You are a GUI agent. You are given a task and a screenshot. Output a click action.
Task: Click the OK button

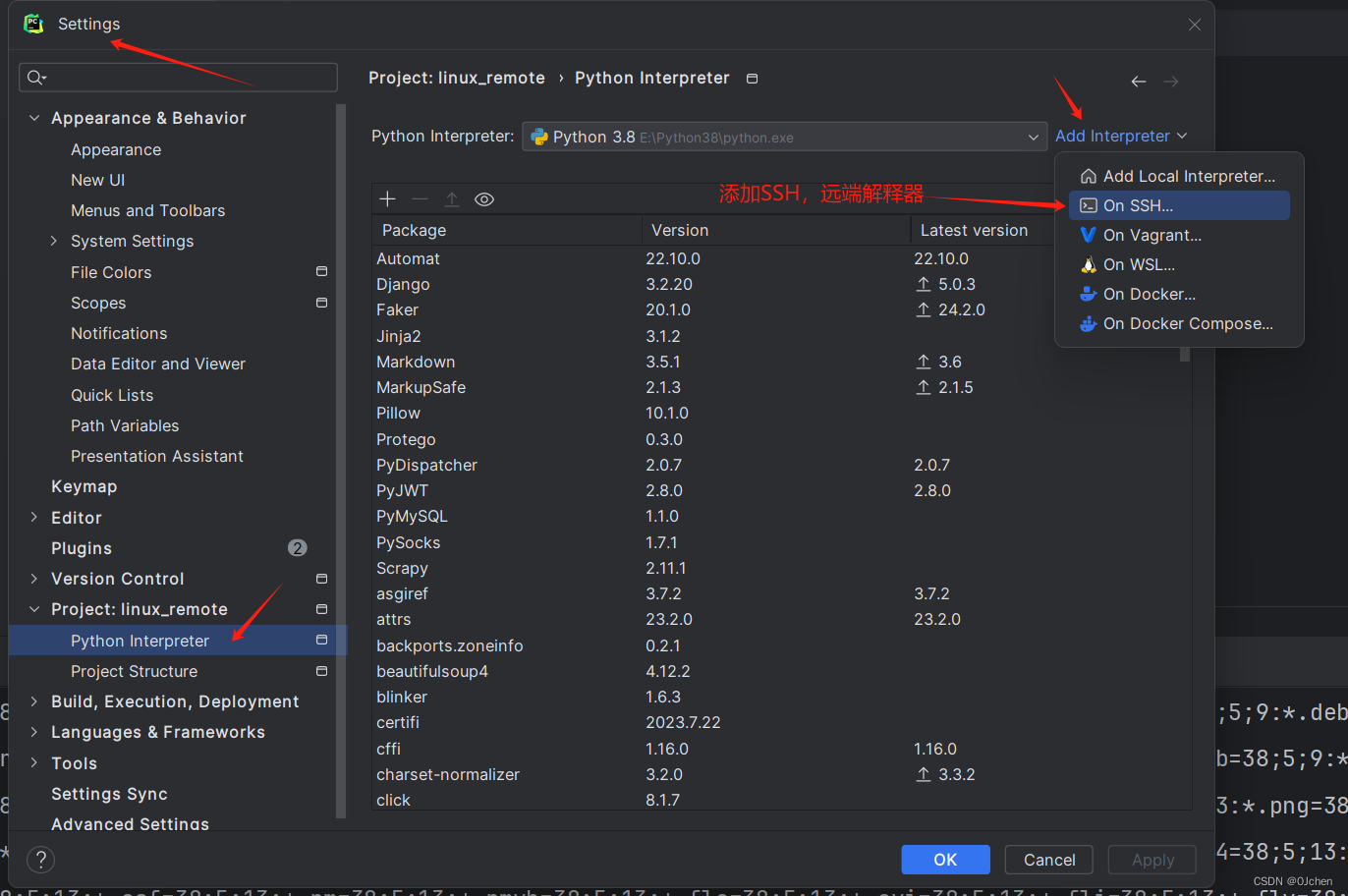(x=945, y=860)
